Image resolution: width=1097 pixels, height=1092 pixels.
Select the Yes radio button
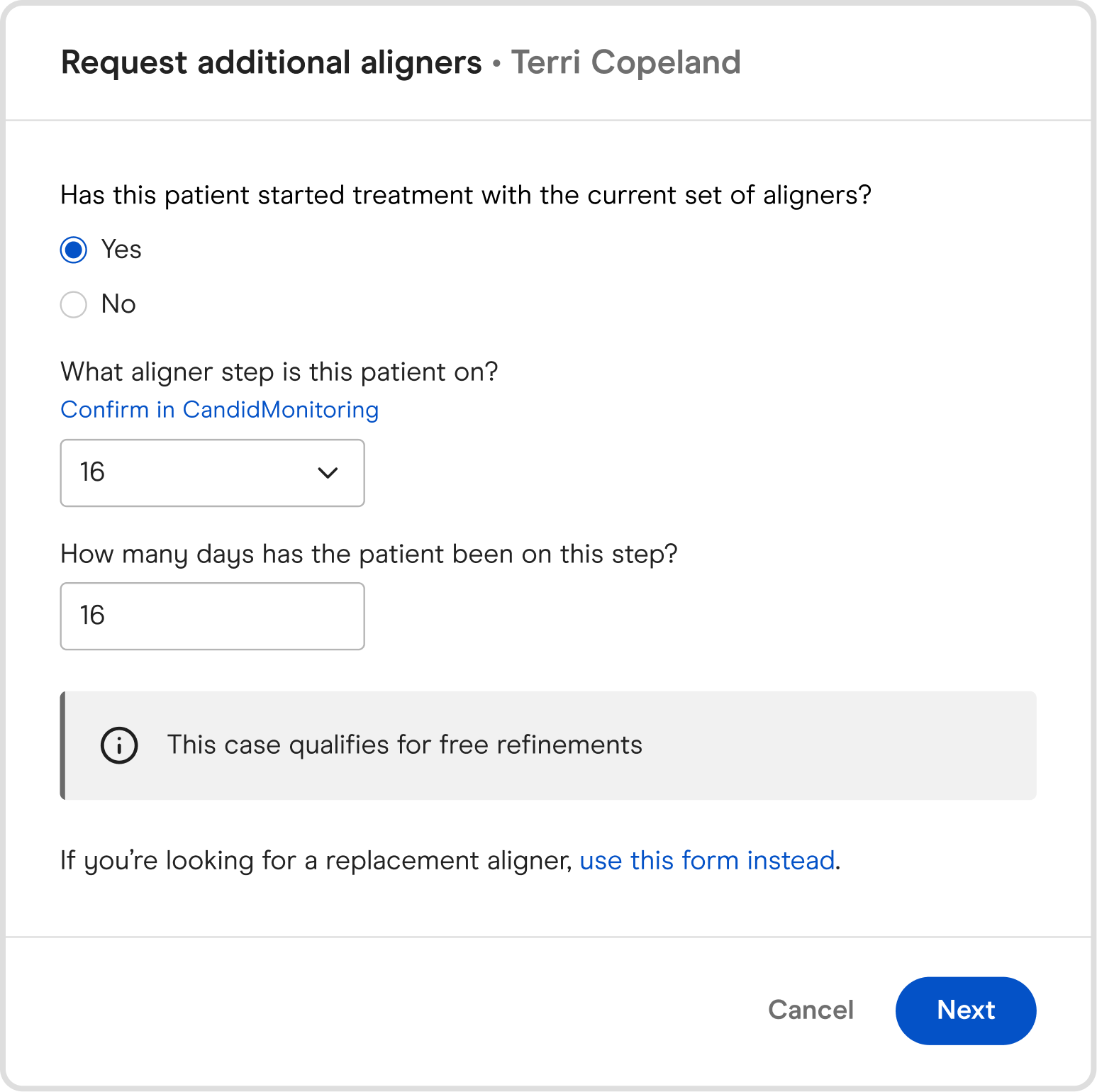[x=74, y=250]
